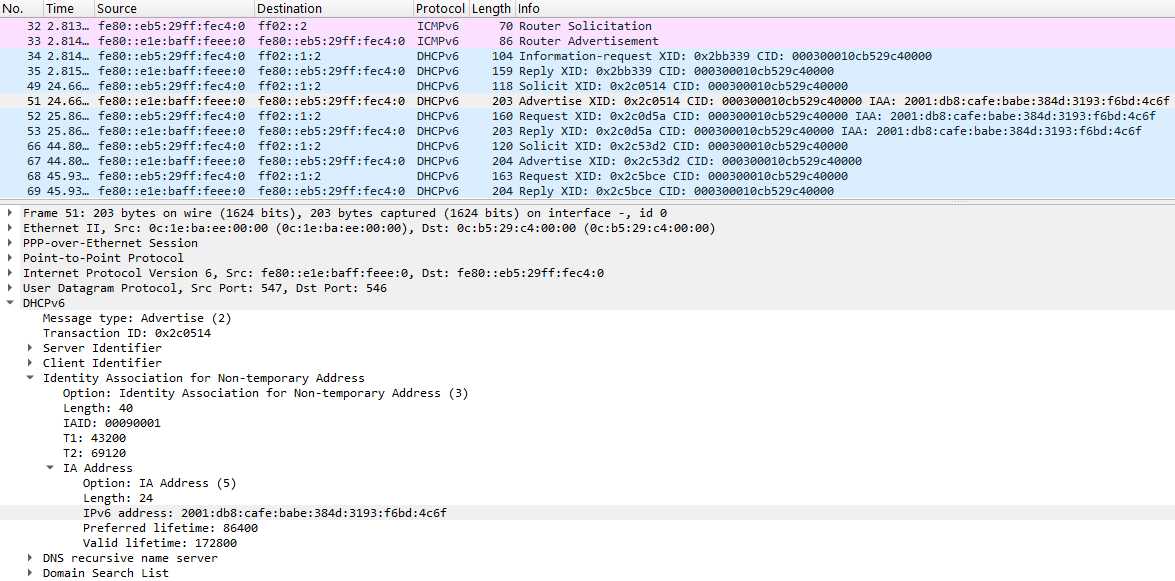Select packet 34 Information-request
Viewport: 1175px width, 581px height.
588,56
